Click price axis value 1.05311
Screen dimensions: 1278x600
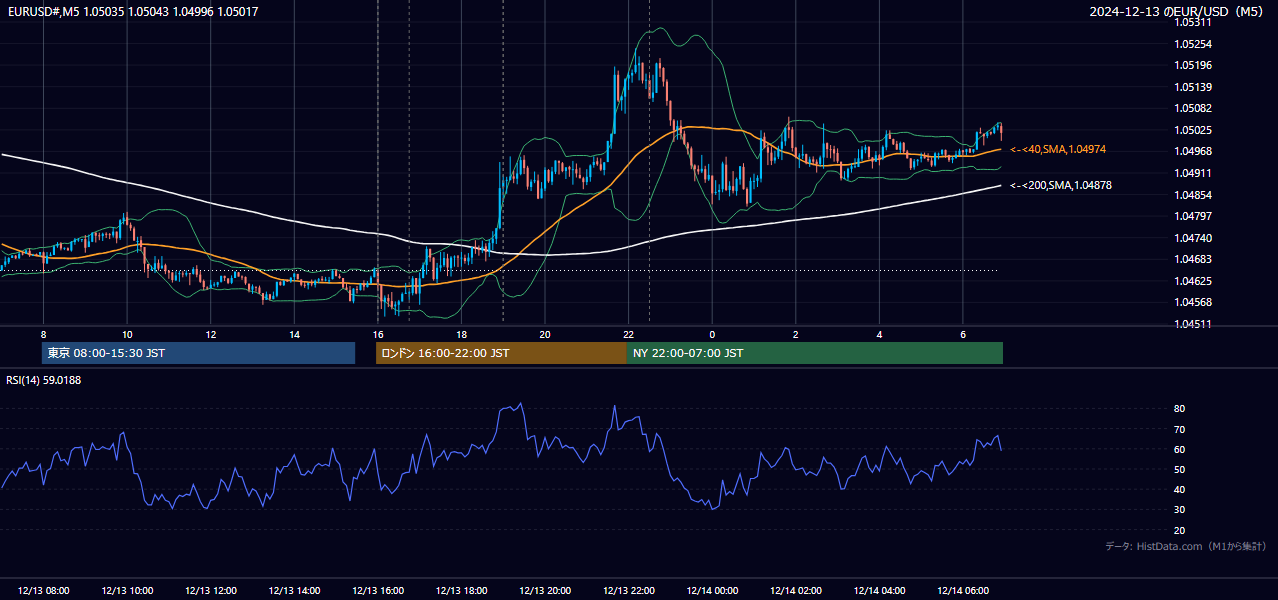(x=1193, y=22)
